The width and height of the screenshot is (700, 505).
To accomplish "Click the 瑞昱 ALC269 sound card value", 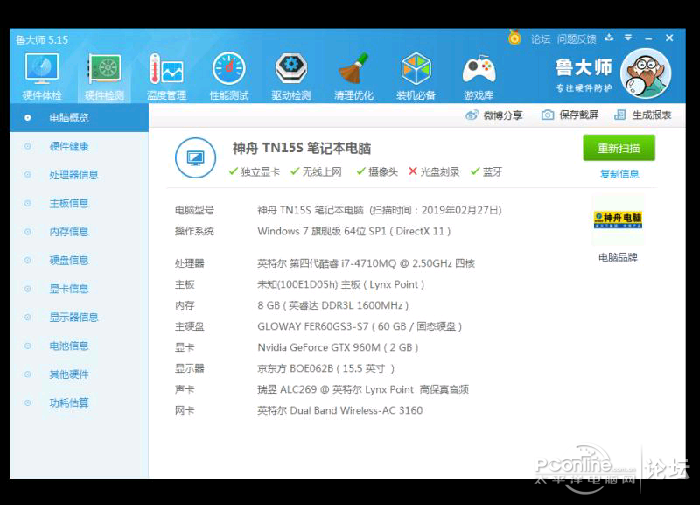I will [x=362, y=390].
